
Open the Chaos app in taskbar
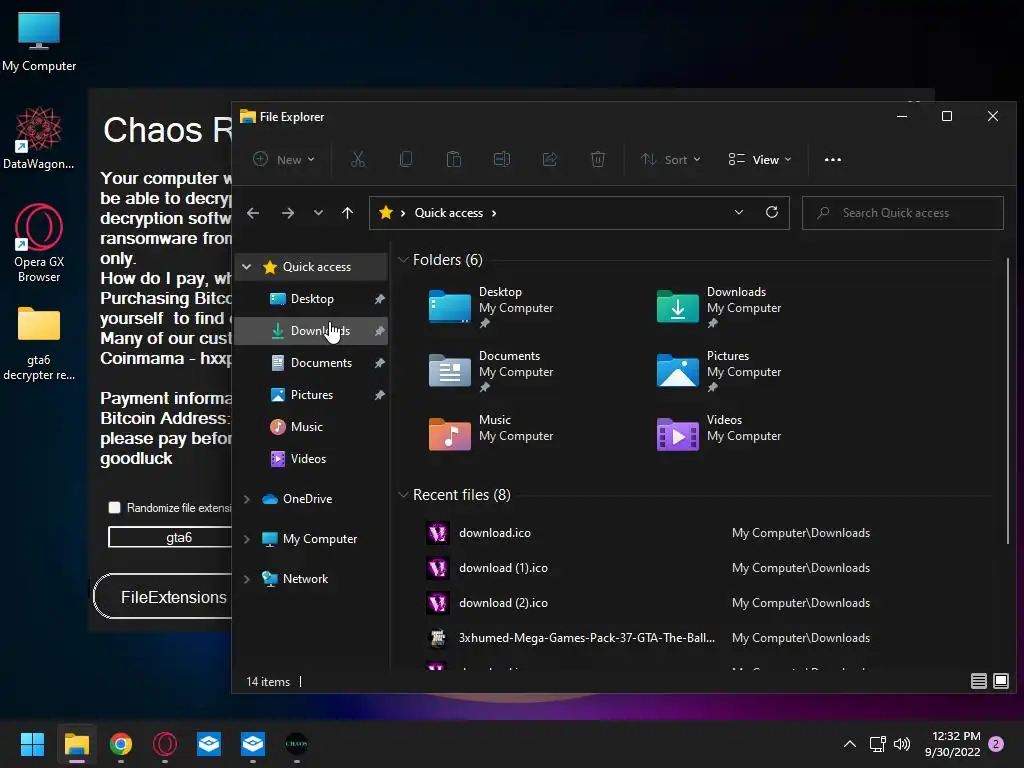click(x=296, y=744)
